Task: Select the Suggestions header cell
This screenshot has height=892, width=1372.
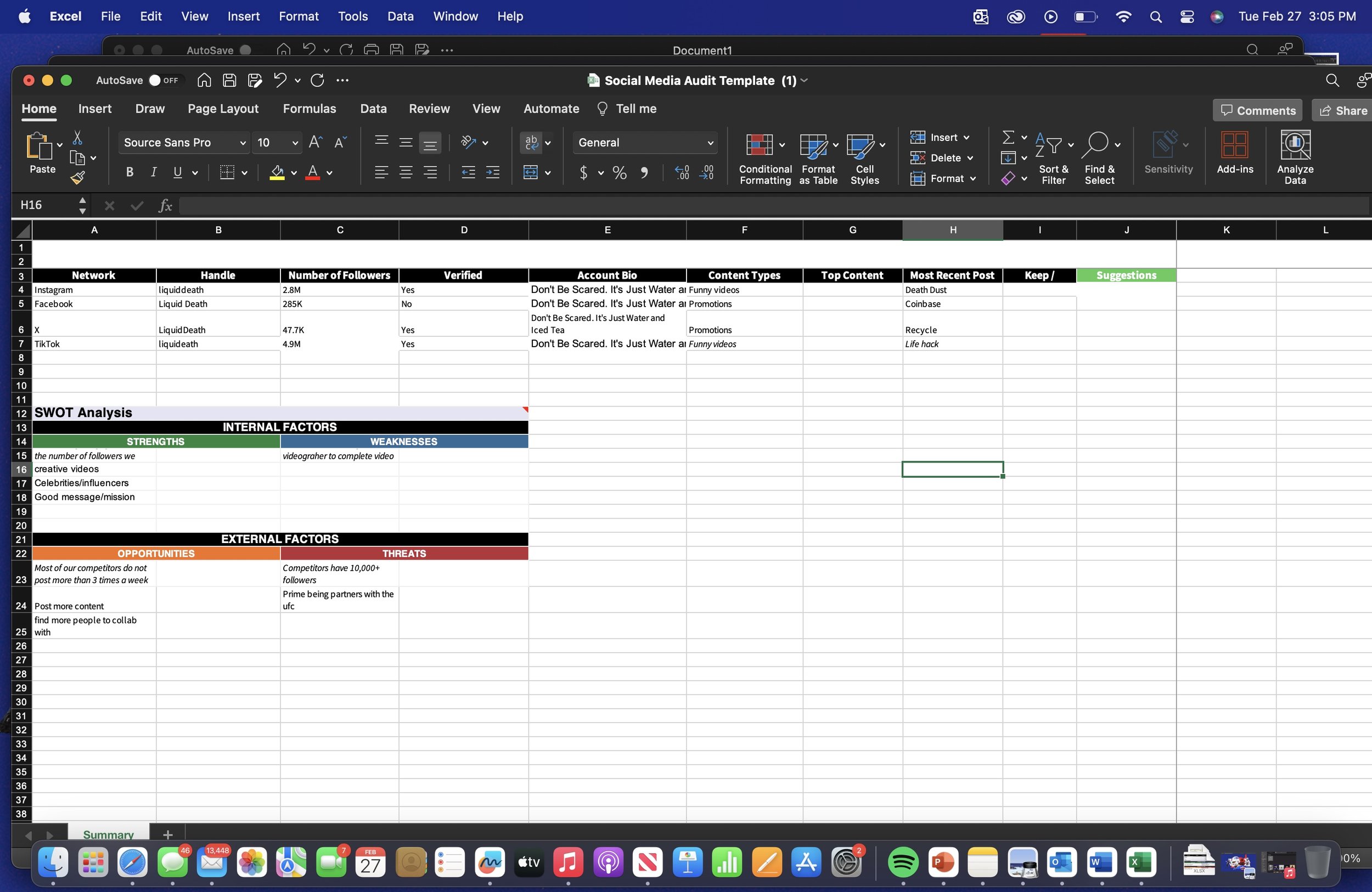Action: pos(1126,275)
